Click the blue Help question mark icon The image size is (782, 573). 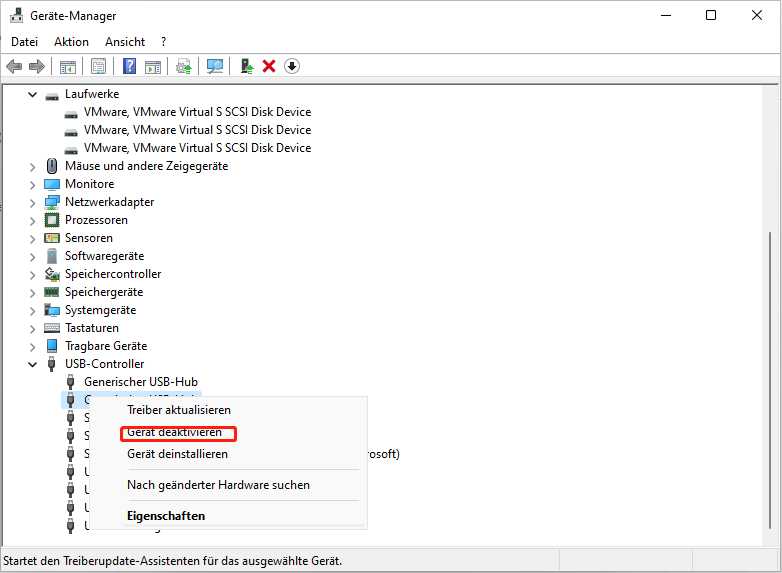pos(130,66)
